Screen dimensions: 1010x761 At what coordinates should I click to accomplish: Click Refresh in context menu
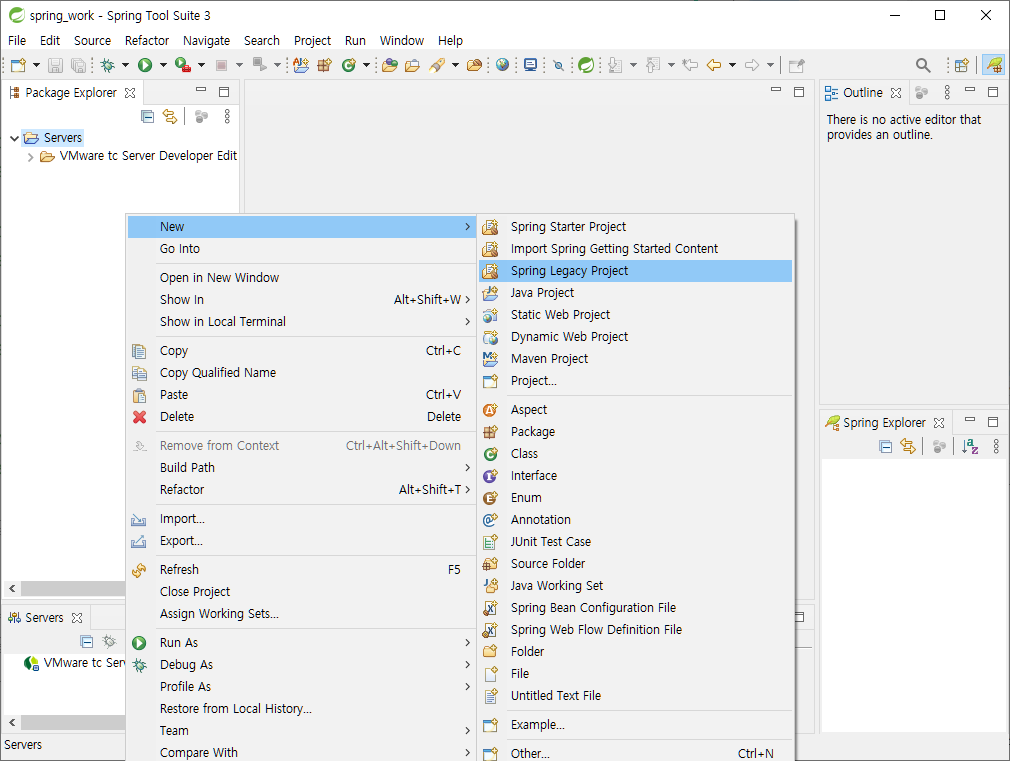coord(301,570)
